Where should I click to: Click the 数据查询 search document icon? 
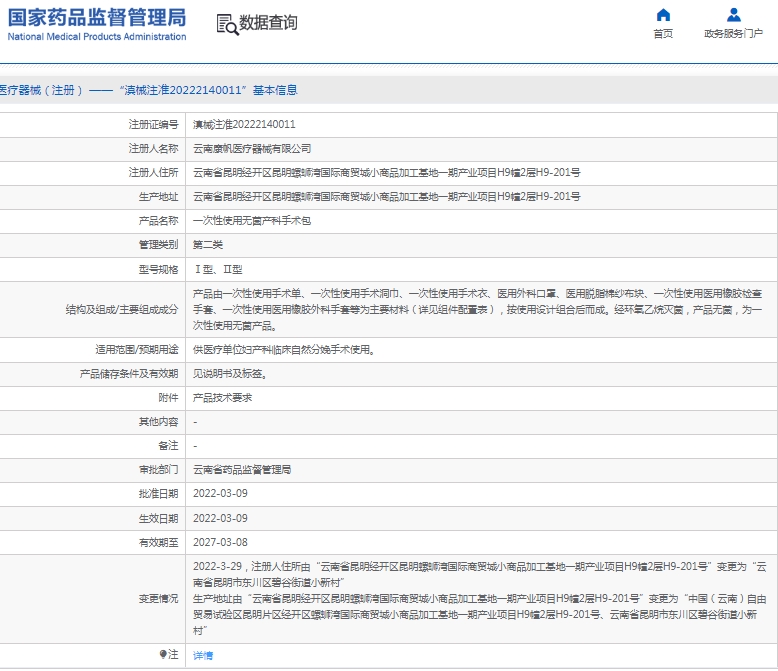coord(227,24)
